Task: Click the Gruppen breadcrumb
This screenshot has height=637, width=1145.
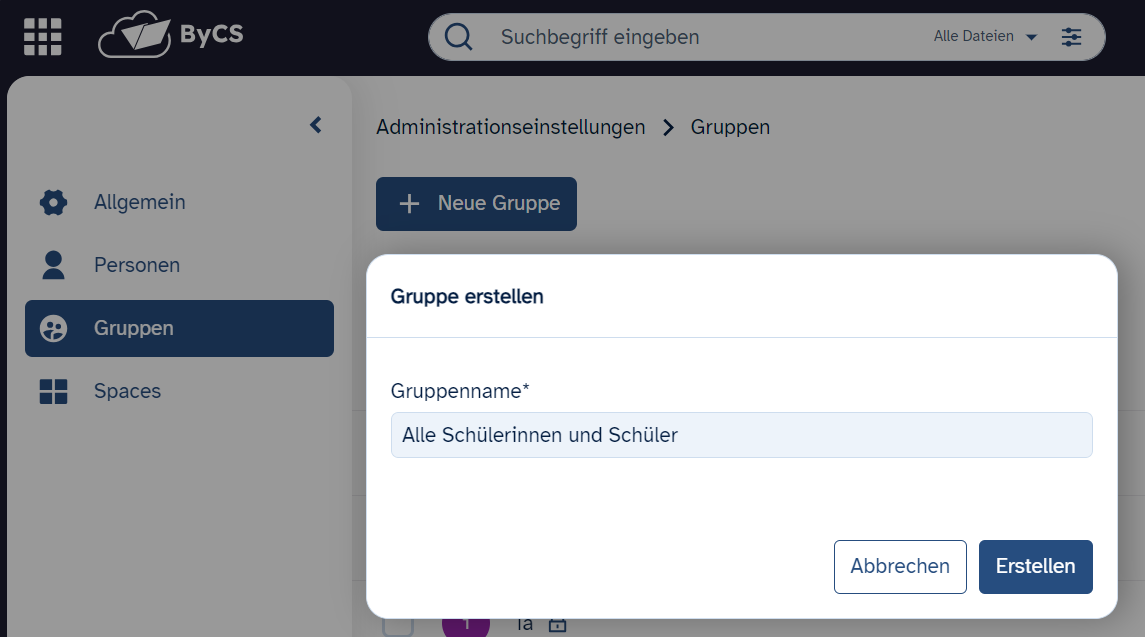Action: [730, 127]
